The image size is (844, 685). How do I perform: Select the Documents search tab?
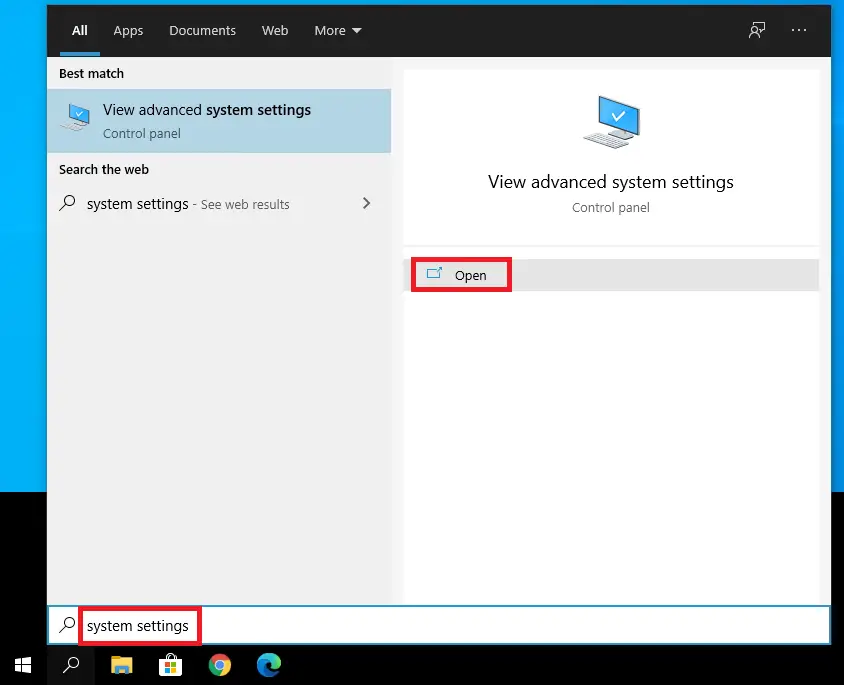[202, 31]
